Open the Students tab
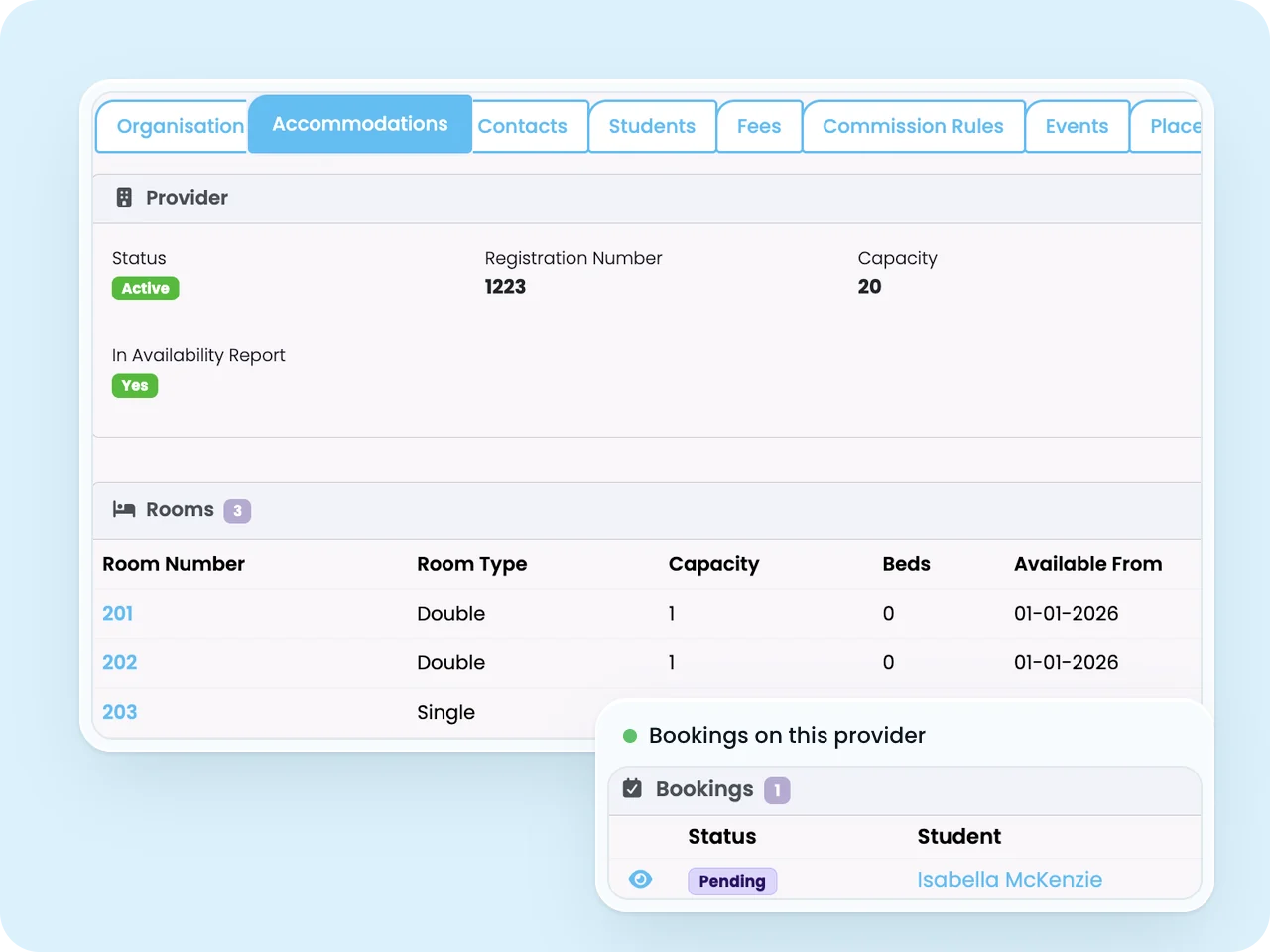The image size is (1270, 952). (652, 127)
